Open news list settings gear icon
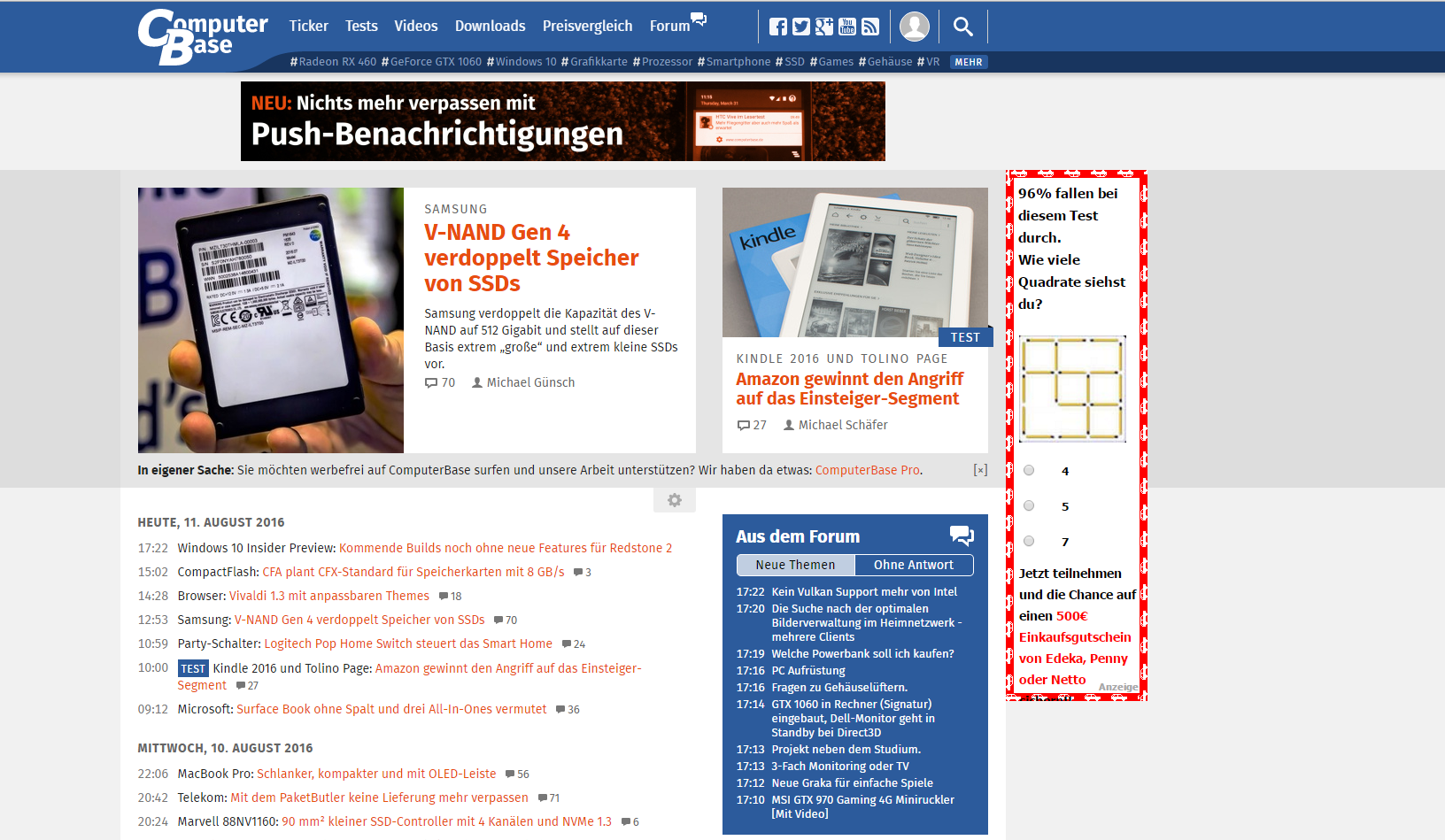This screenshot has width=1445, height=840. tap(675, 500)
